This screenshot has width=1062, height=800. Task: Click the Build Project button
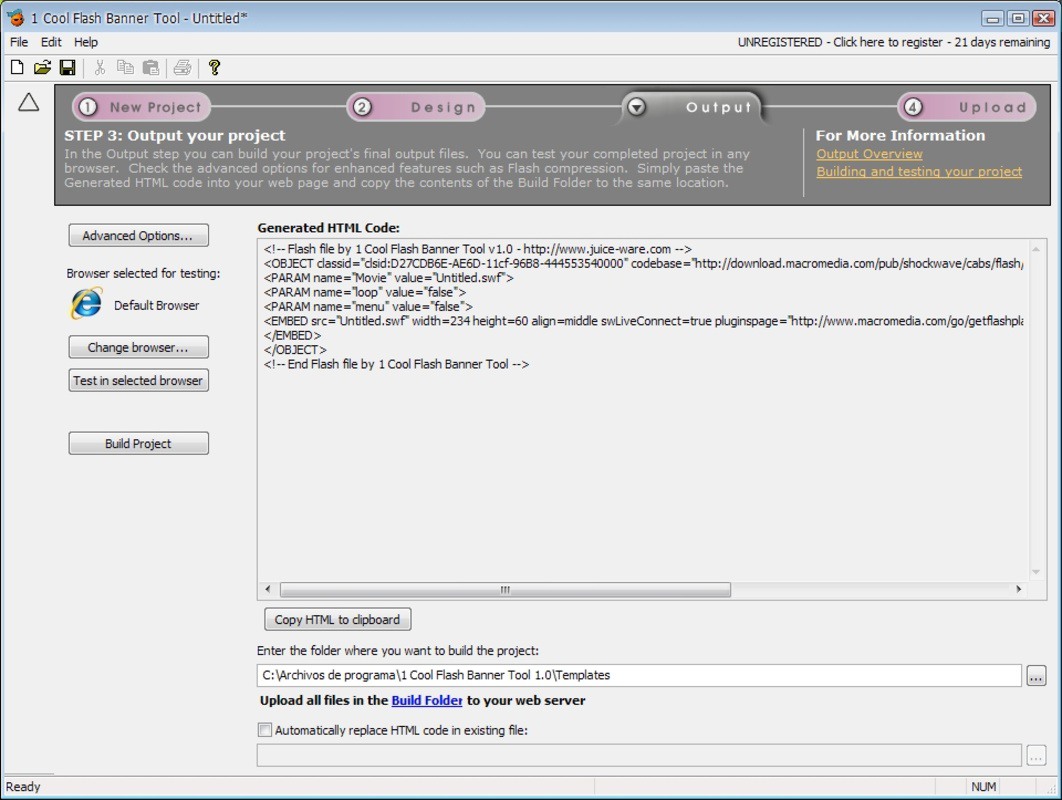pyautogui.click(x=138, y=443)
